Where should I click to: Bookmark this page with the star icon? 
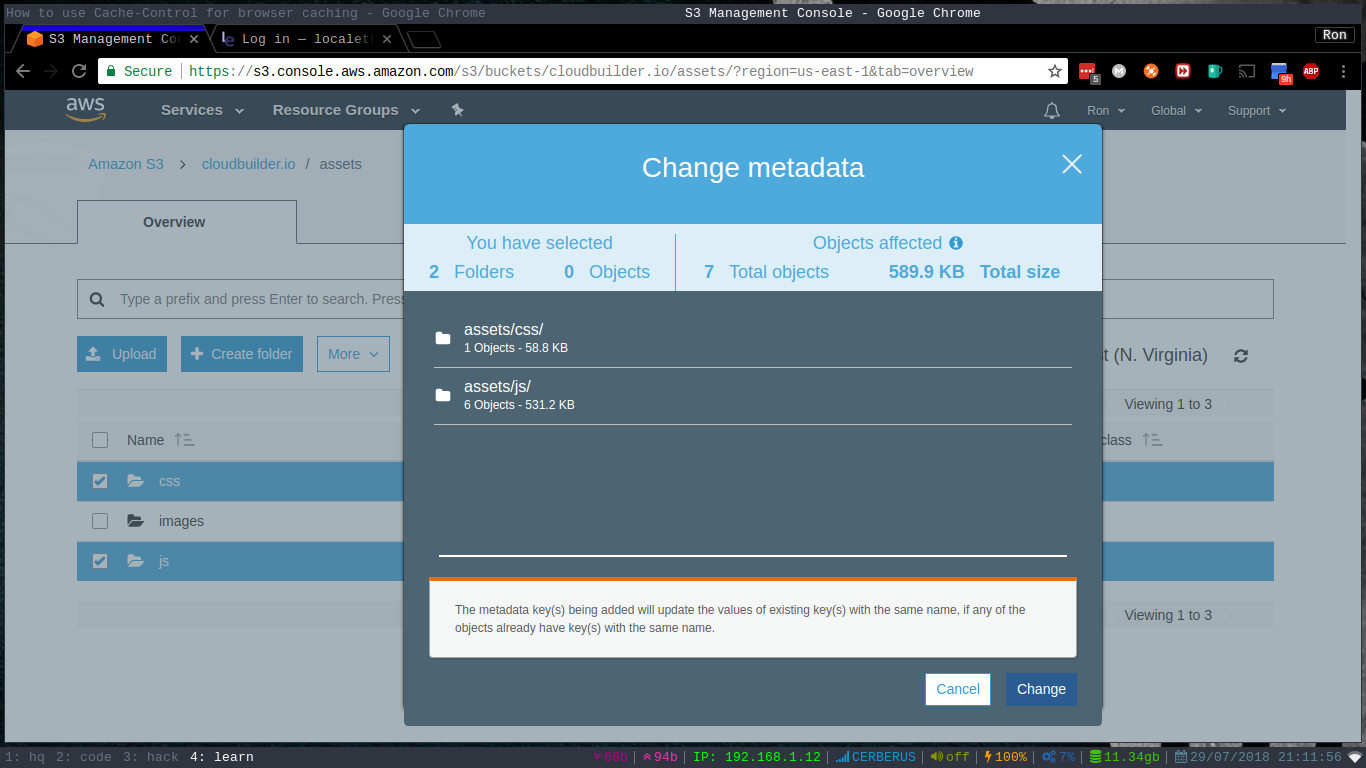pos(1054,71)
